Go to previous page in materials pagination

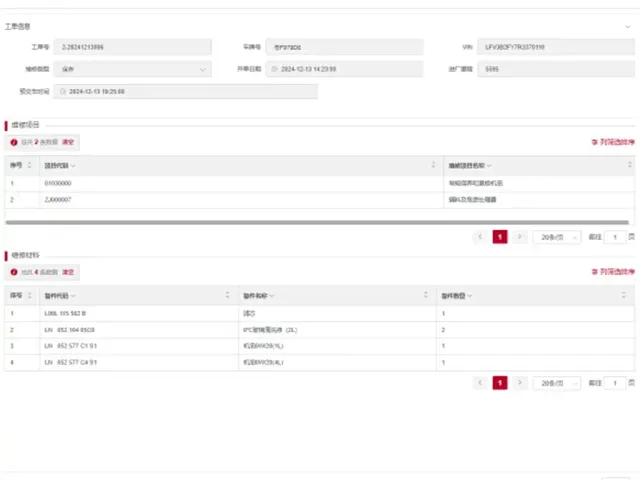480,383
